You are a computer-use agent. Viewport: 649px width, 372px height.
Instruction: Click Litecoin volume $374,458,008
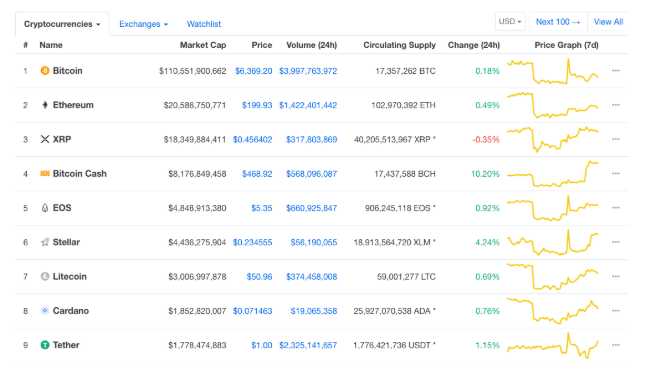coord(312,277)
